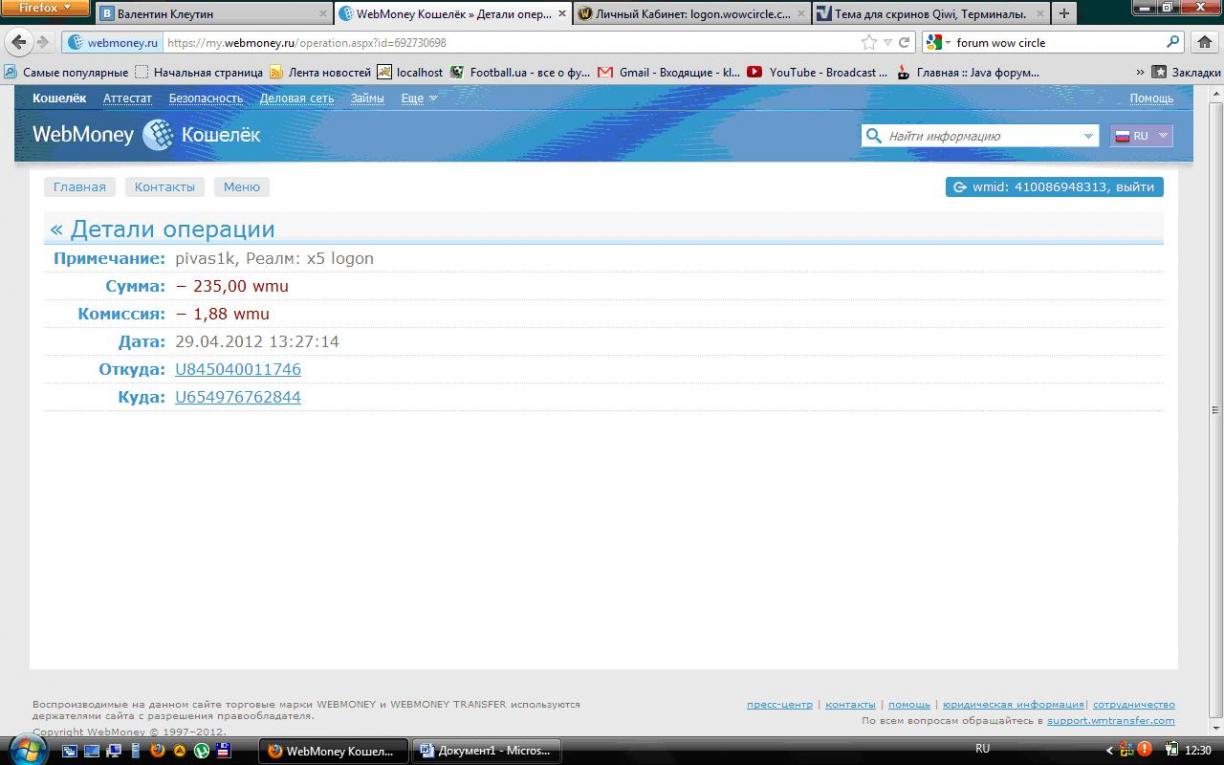The height and width of the screenshot is (765, 1224).
Task: Bookmark this page with the star icon
Action: 870,43
